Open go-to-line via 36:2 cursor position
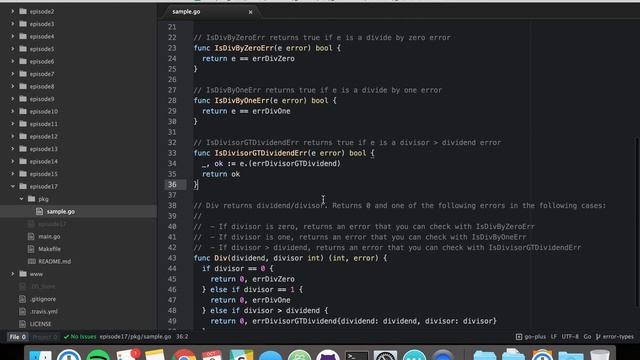Image resolution: width=640 pixels, height=360 pixels. click(x=182, y=337)
